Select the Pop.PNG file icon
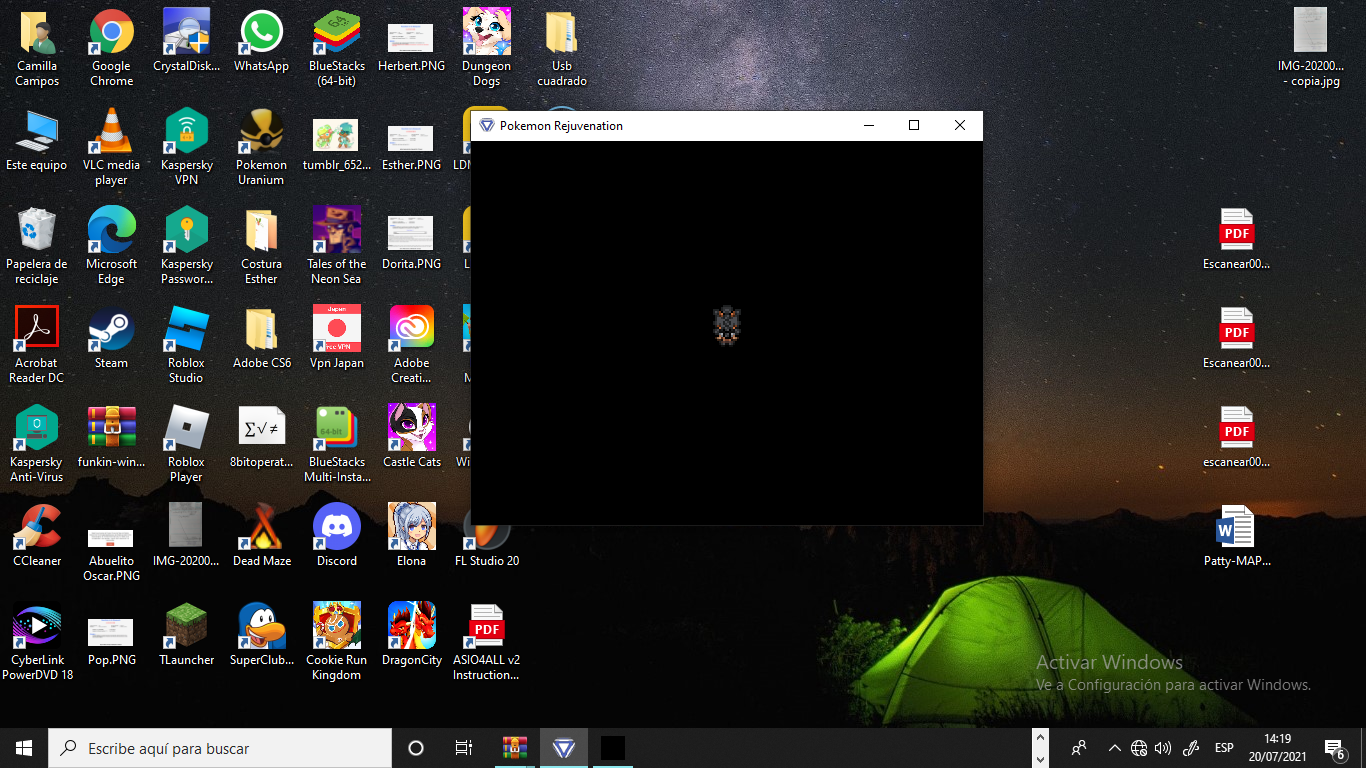 point(111,633)
